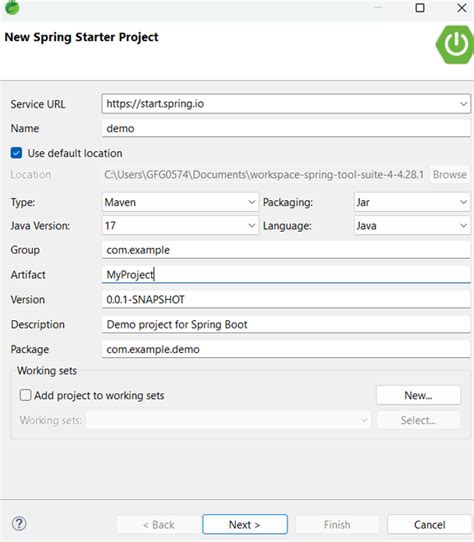Screen dimensions: 474x542
Task: Click the Package label
Action: [30, 349]
